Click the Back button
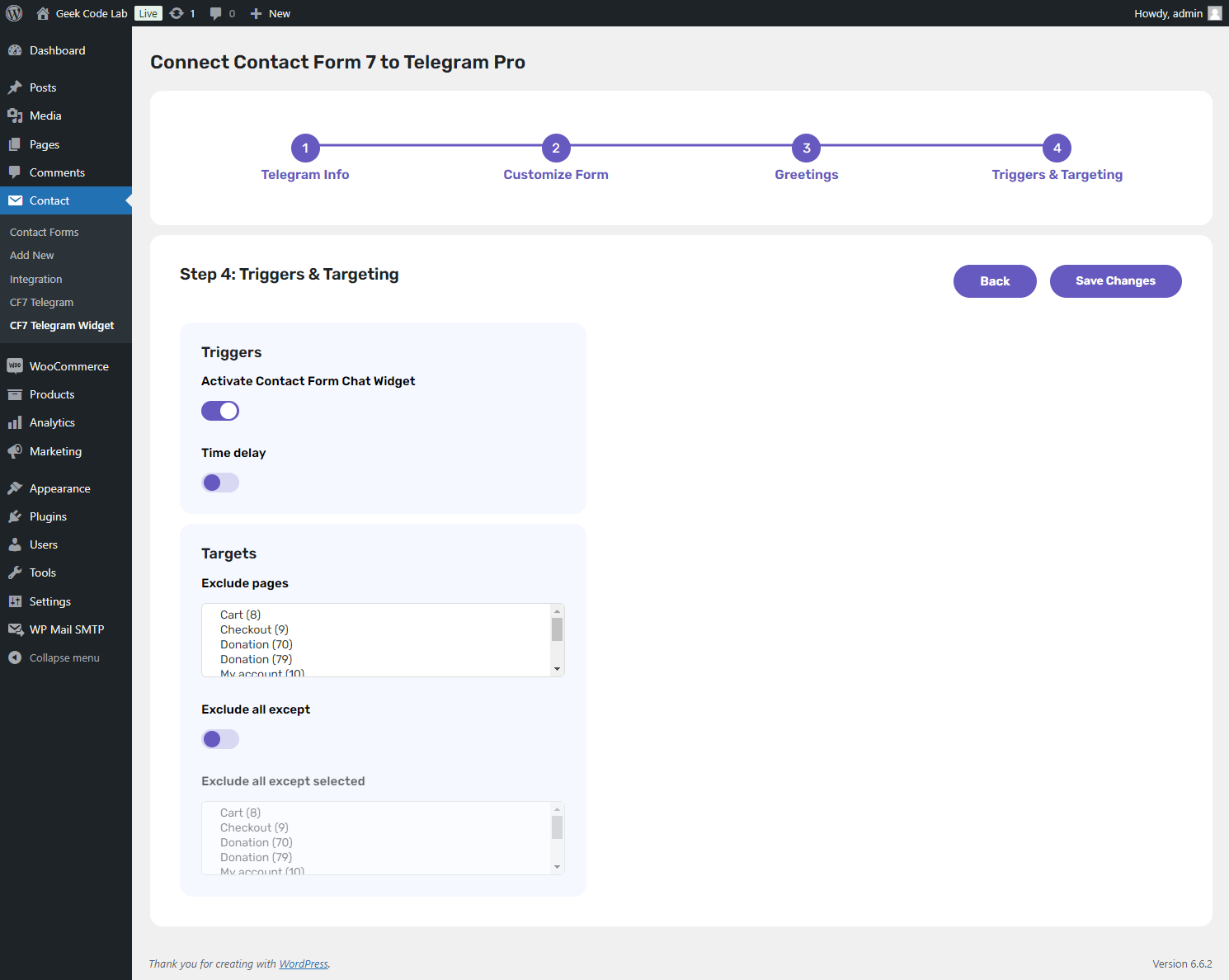 tap(995, 281)
